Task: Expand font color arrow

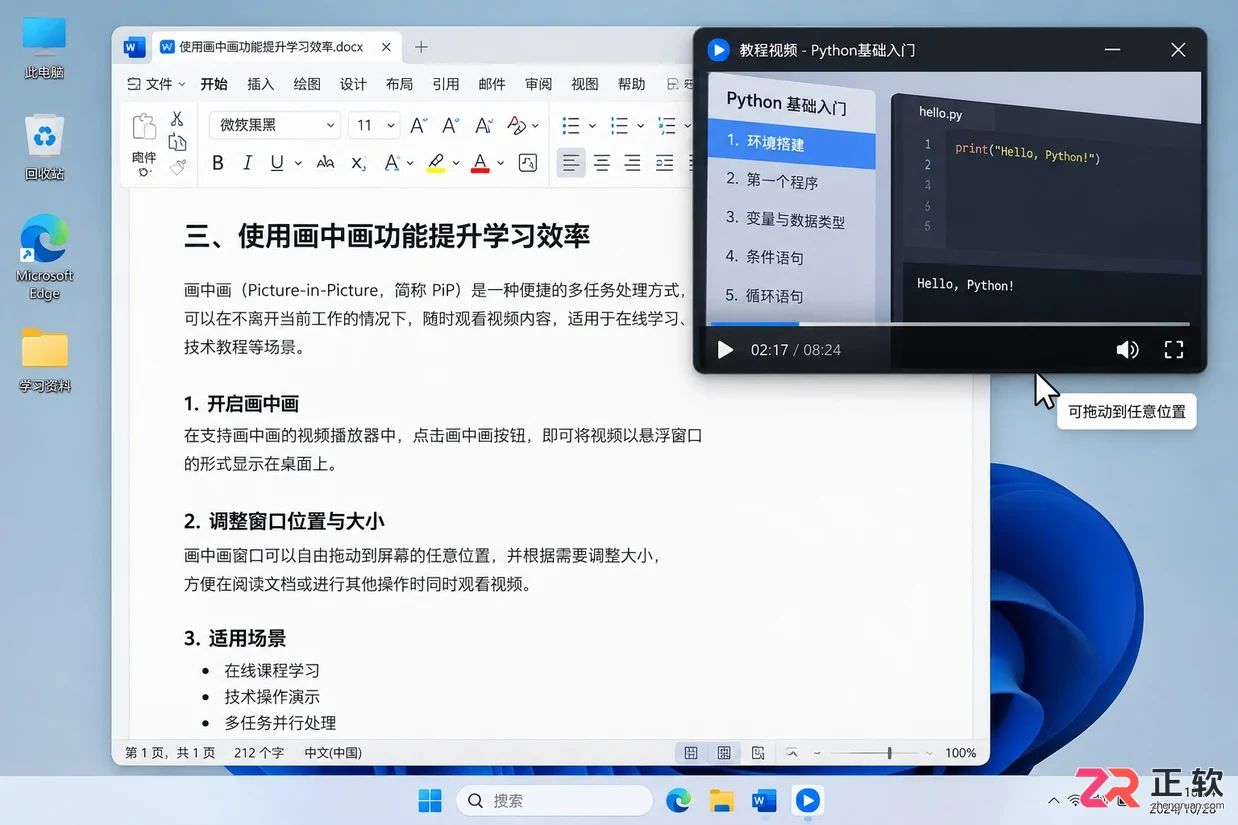Action: pos(501,163)
